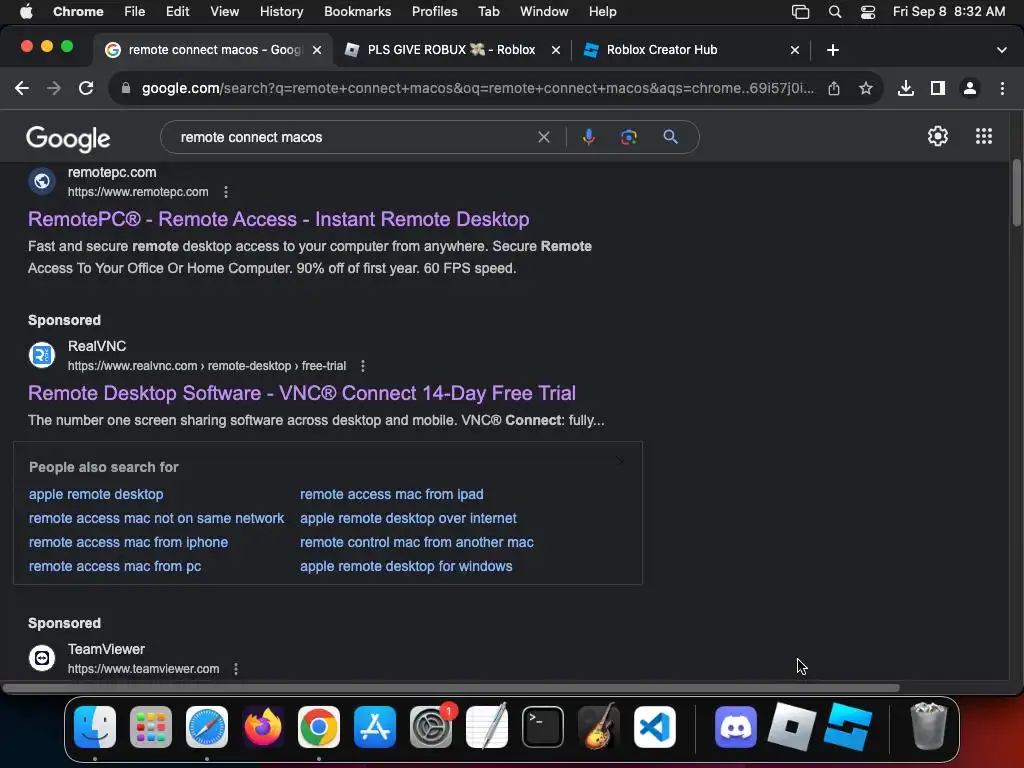Launch Roblox Studio from the dock

point(848,727)
